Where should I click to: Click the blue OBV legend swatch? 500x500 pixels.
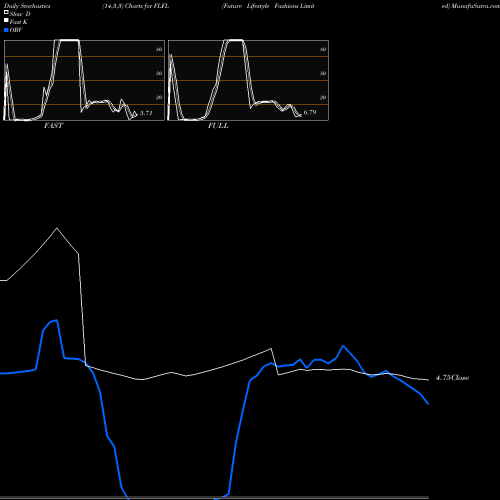pyautogui.click(x=6, y=30)
